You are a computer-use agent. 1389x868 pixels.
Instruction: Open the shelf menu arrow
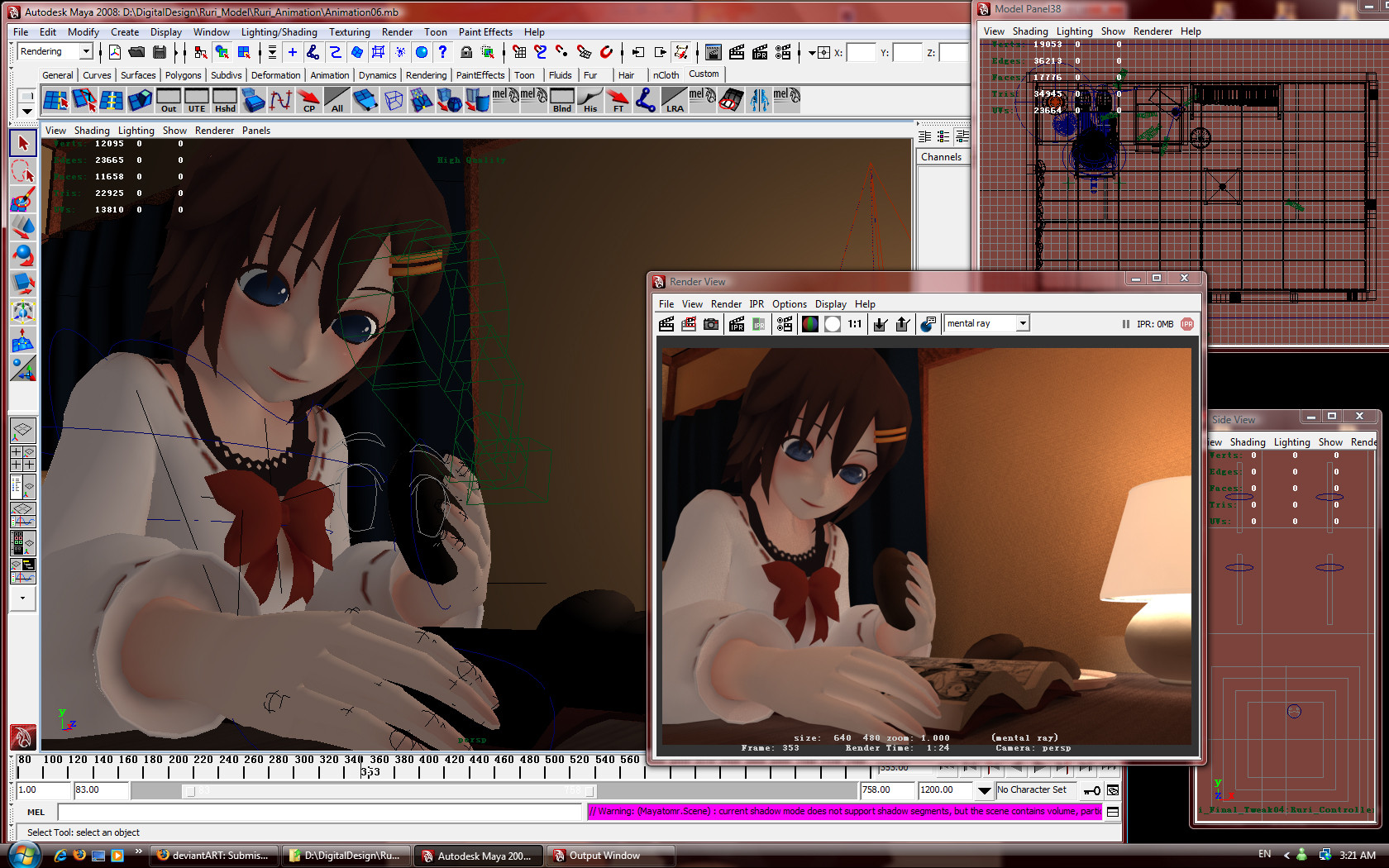[26, 111]
